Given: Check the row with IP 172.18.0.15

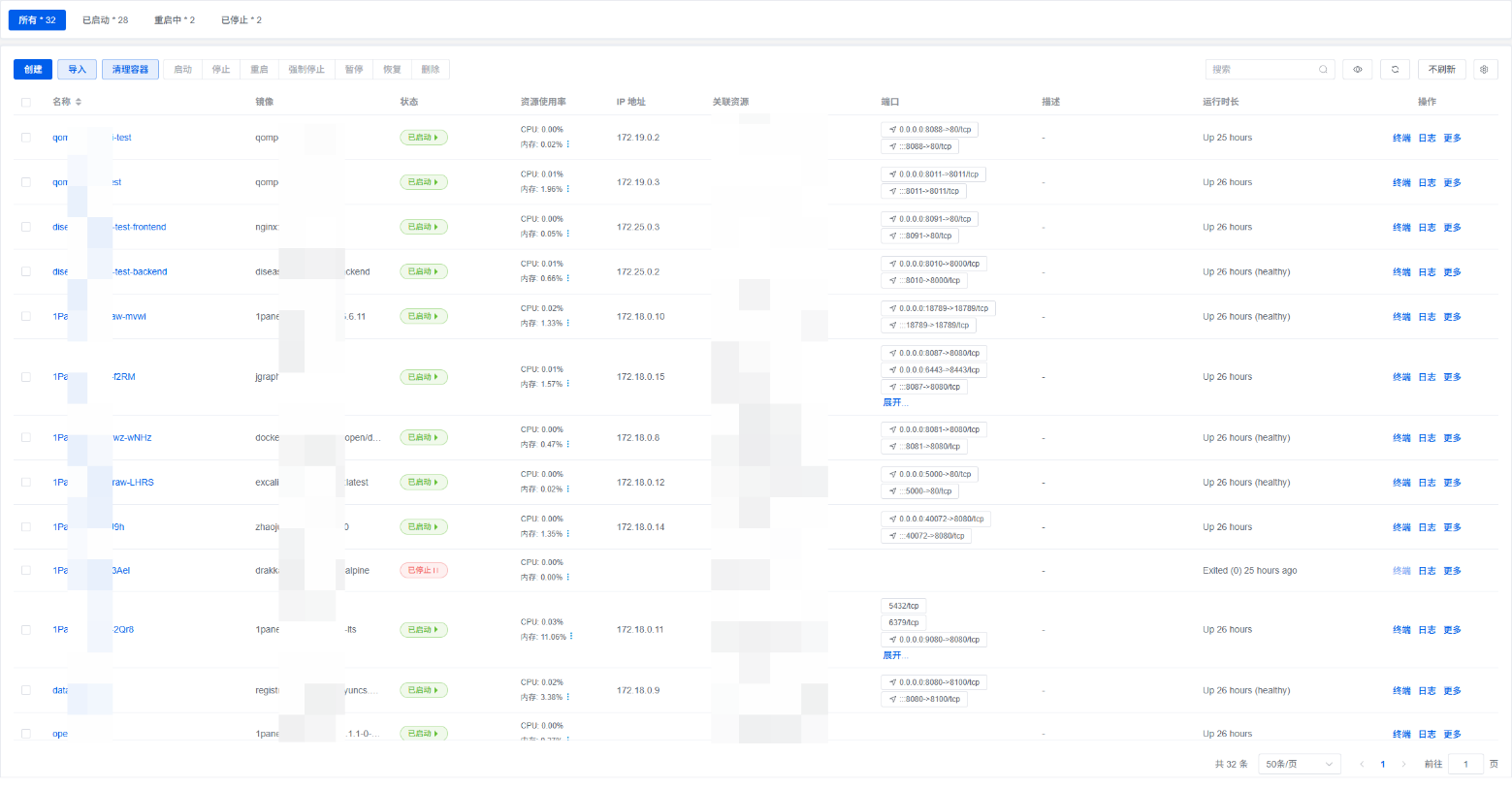Looking at the screenshot, I should [26, 377].
